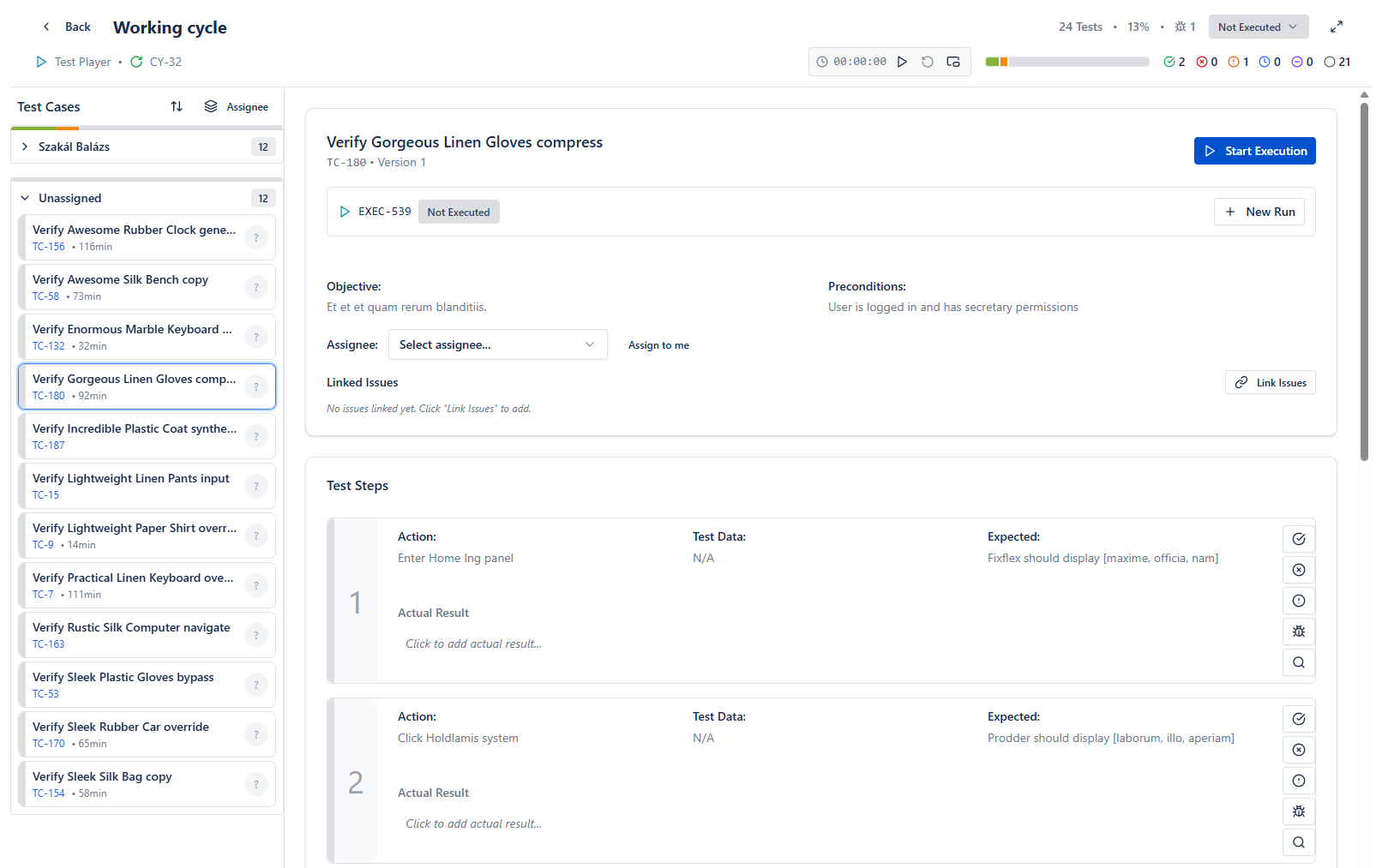The image size is (1394, 868).
Task: Open the Not Executed status dropdown
Action: [1258, 27]
